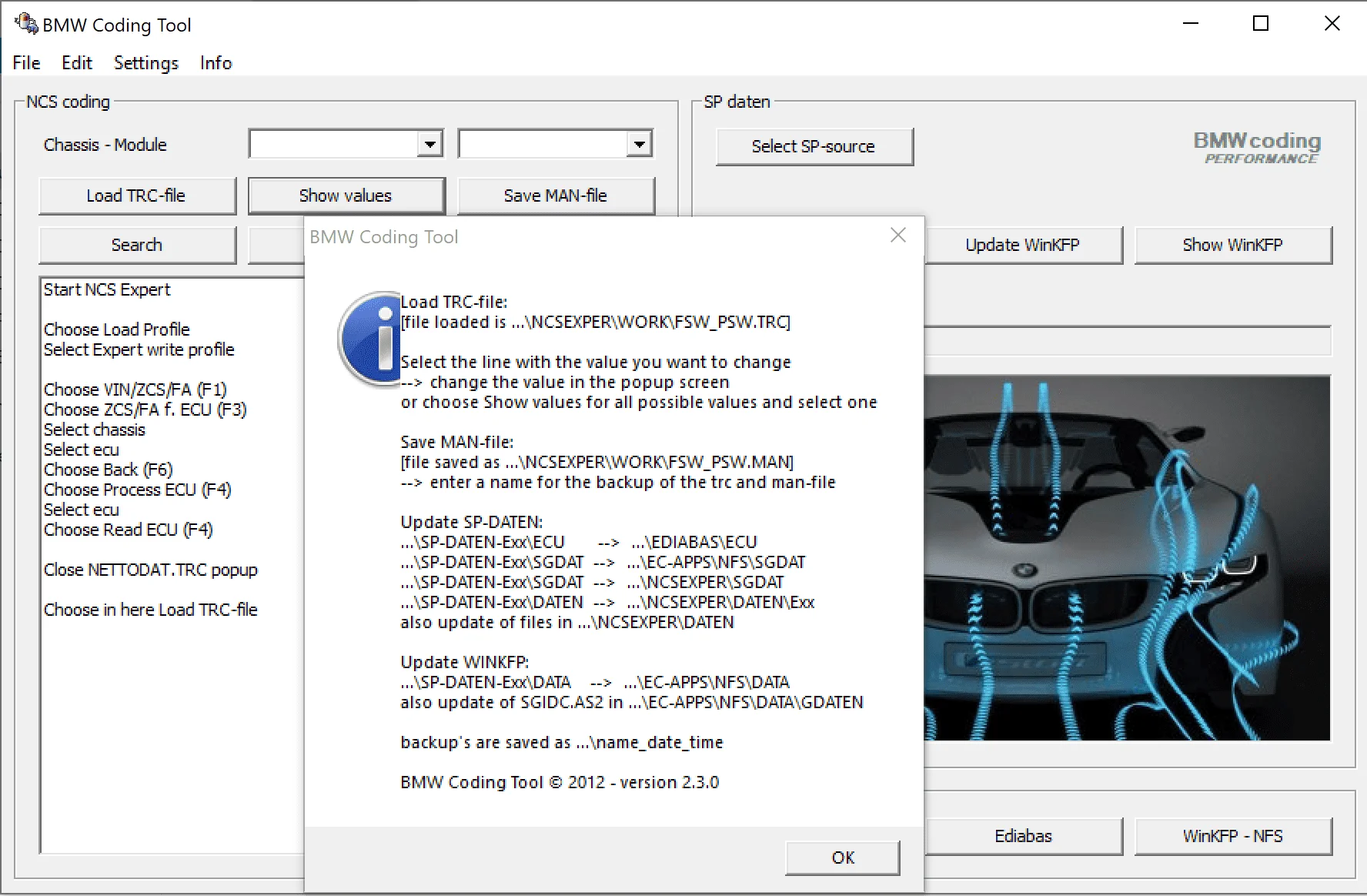Select 'Close NETTODAT.TRC popup' line
This screenshot has width=1367, height=896.
click(151, 570)
